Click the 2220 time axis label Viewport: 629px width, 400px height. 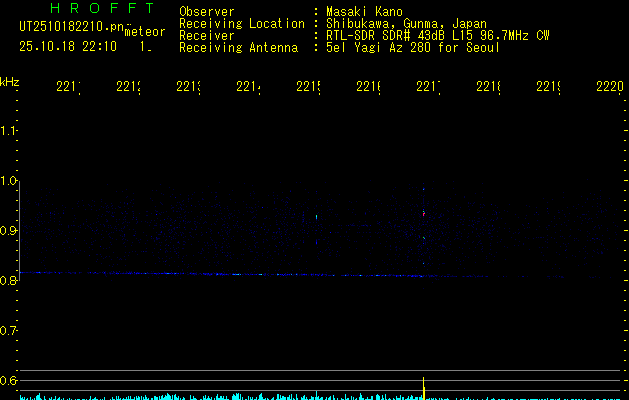tap(610, 86)
